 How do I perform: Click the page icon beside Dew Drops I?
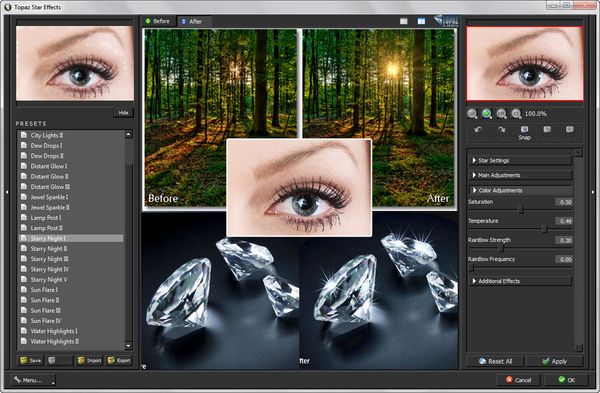[x=24, y=145]
